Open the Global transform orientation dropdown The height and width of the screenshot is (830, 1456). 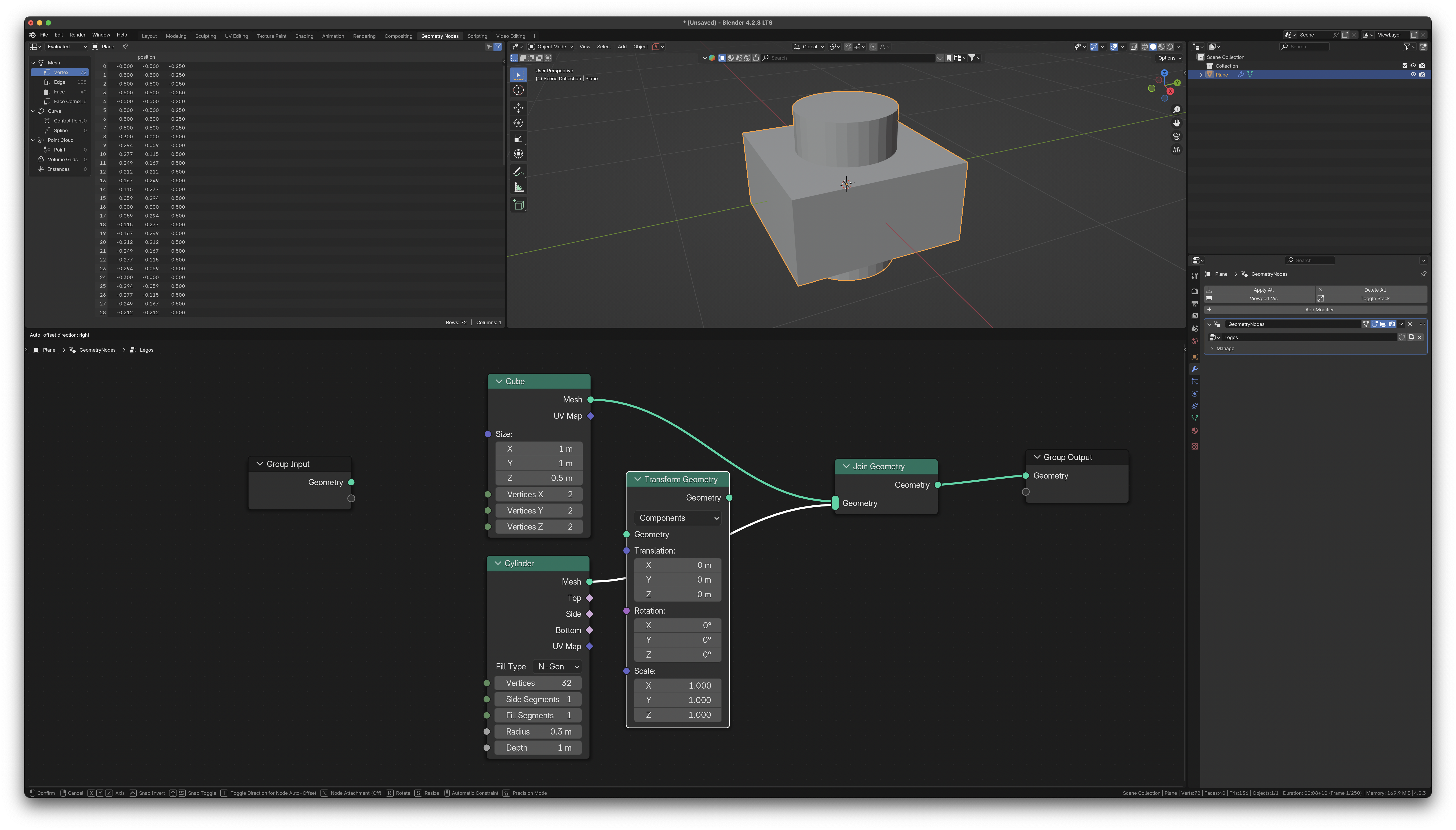[809, 47]
